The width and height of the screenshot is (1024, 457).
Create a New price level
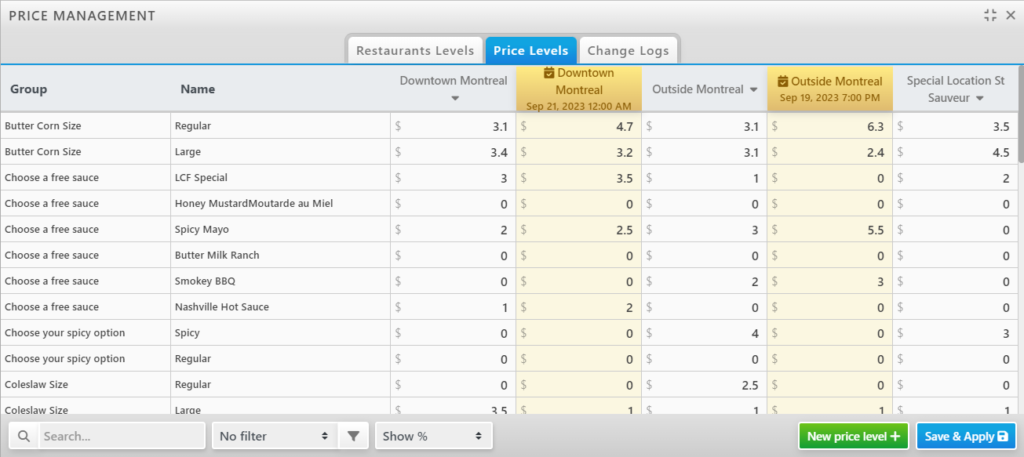853,437
